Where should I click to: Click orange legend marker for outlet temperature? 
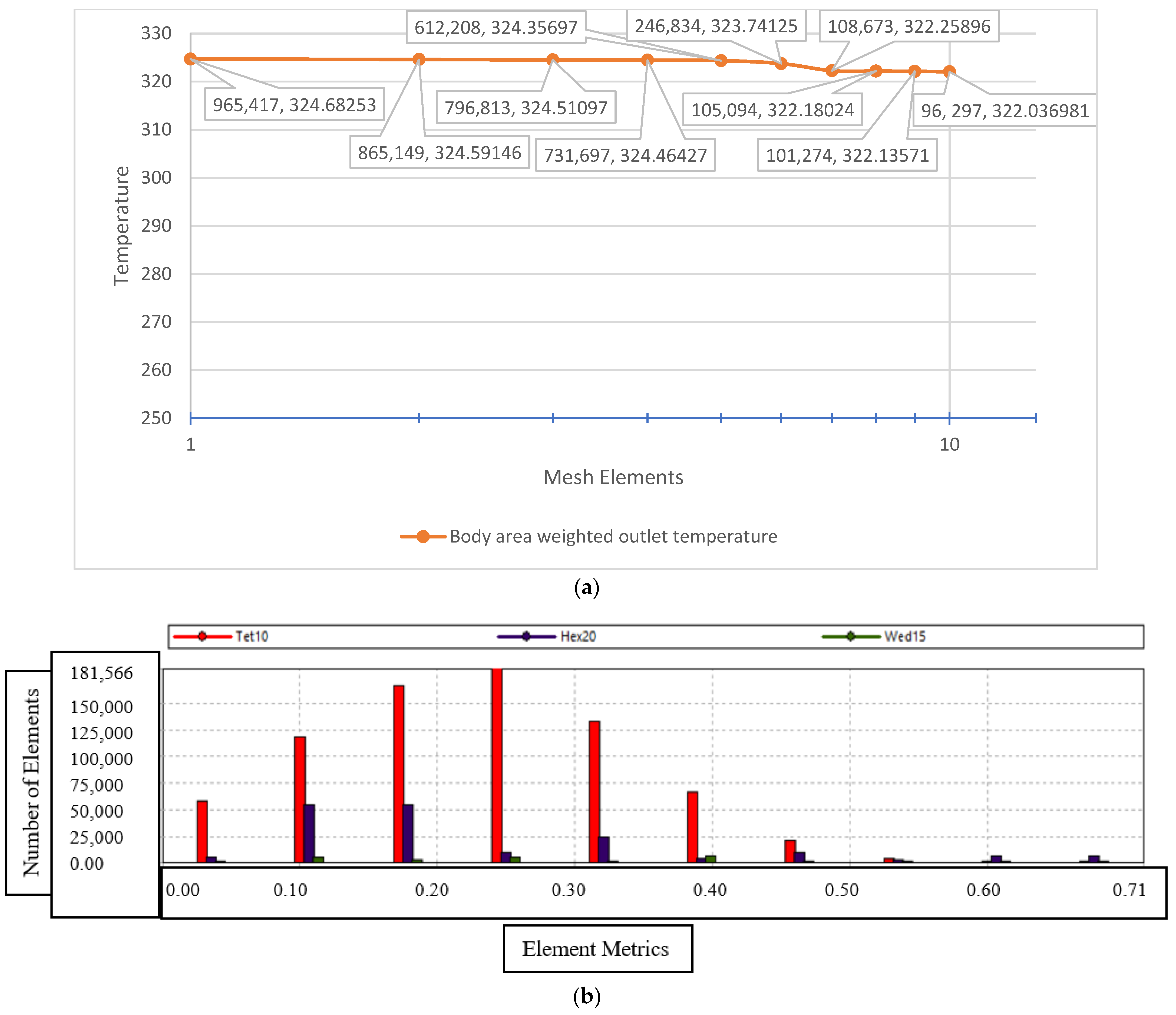[423, 537]
